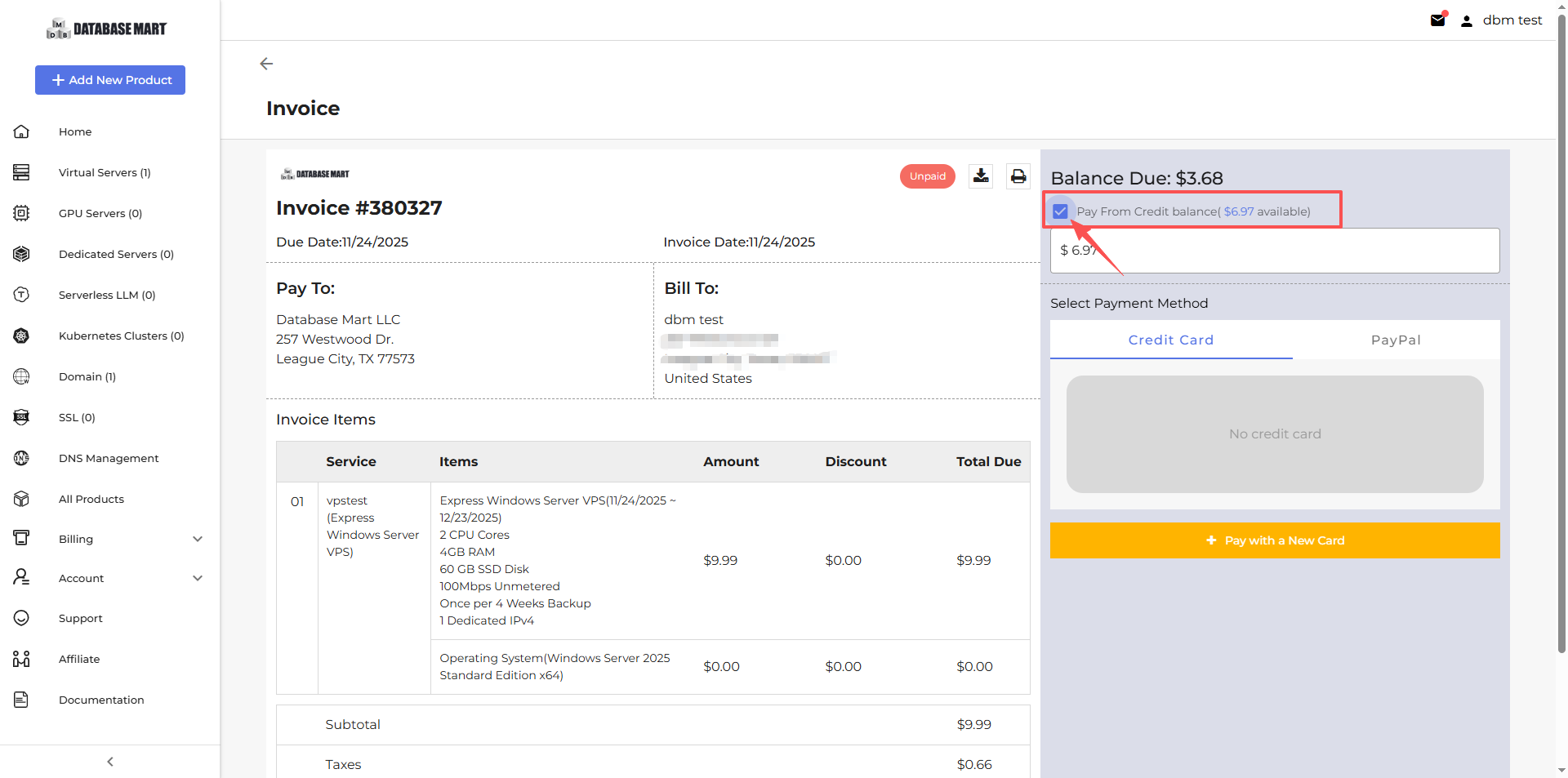Click the Support smiley icon
Screen dimensions: 1568x778
click(21, 618)
